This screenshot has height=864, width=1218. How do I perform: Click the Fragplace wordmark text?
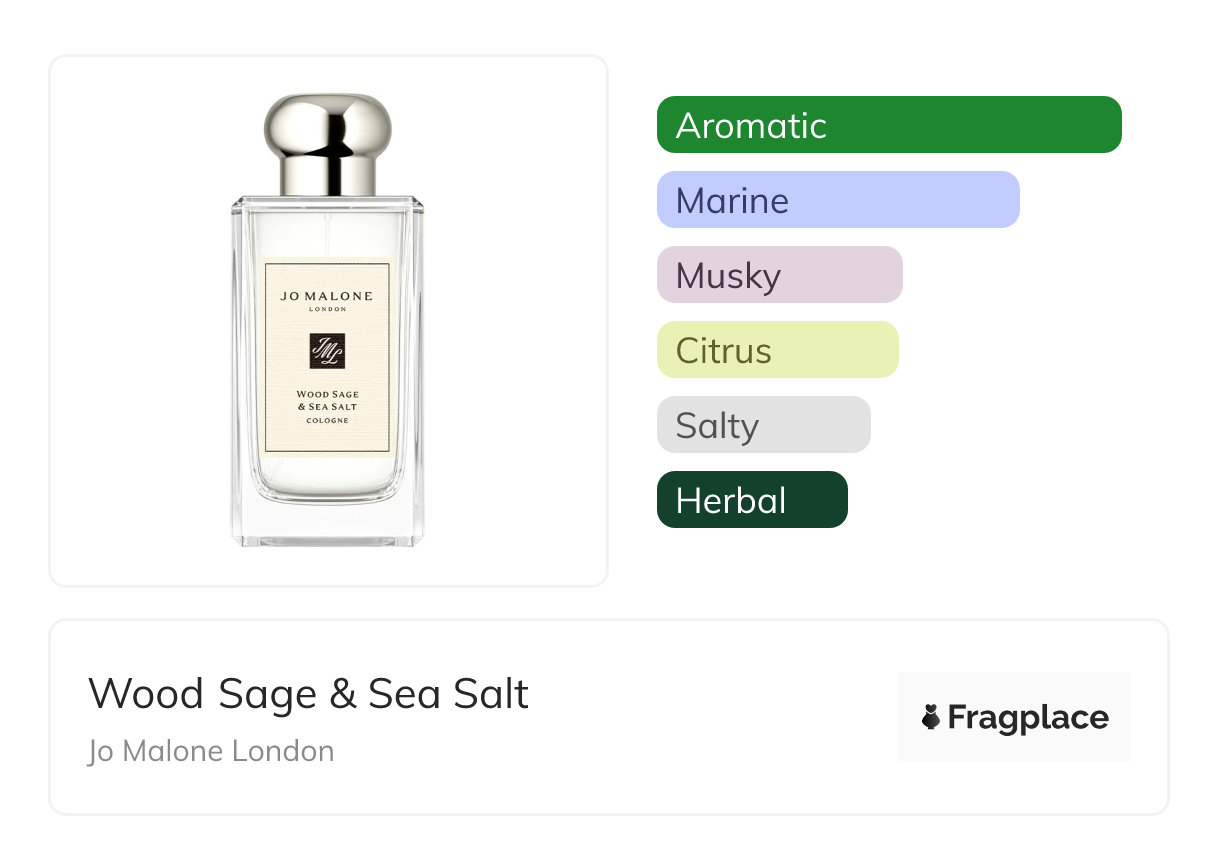(1027, 717)
